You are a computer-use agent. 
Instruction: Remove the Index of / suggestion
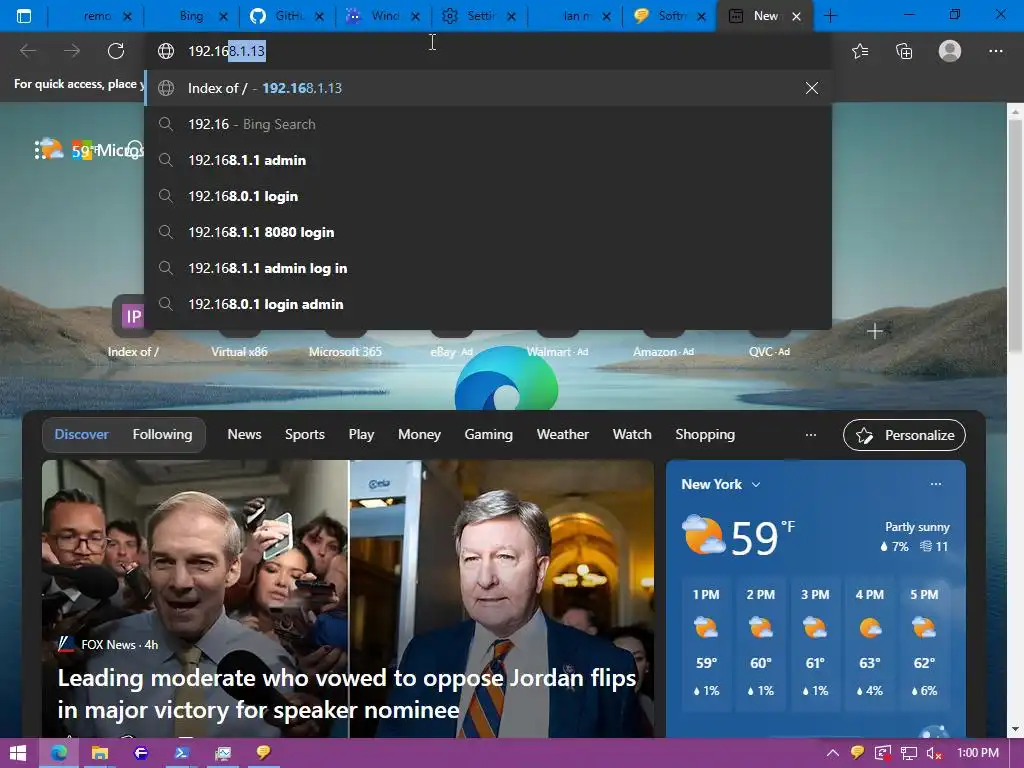tap(812, 88)
